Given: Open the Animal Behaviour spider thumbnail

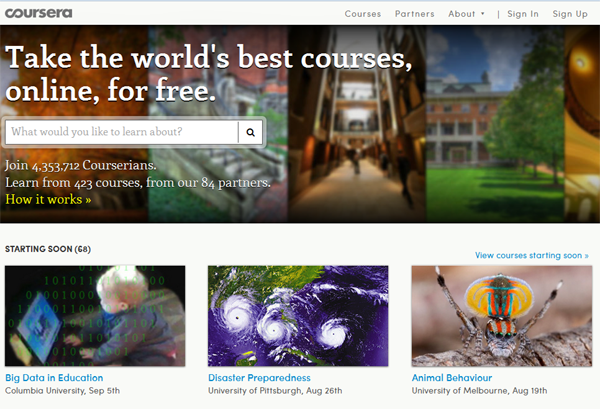Looking at the screenshot, I should 502,316.
